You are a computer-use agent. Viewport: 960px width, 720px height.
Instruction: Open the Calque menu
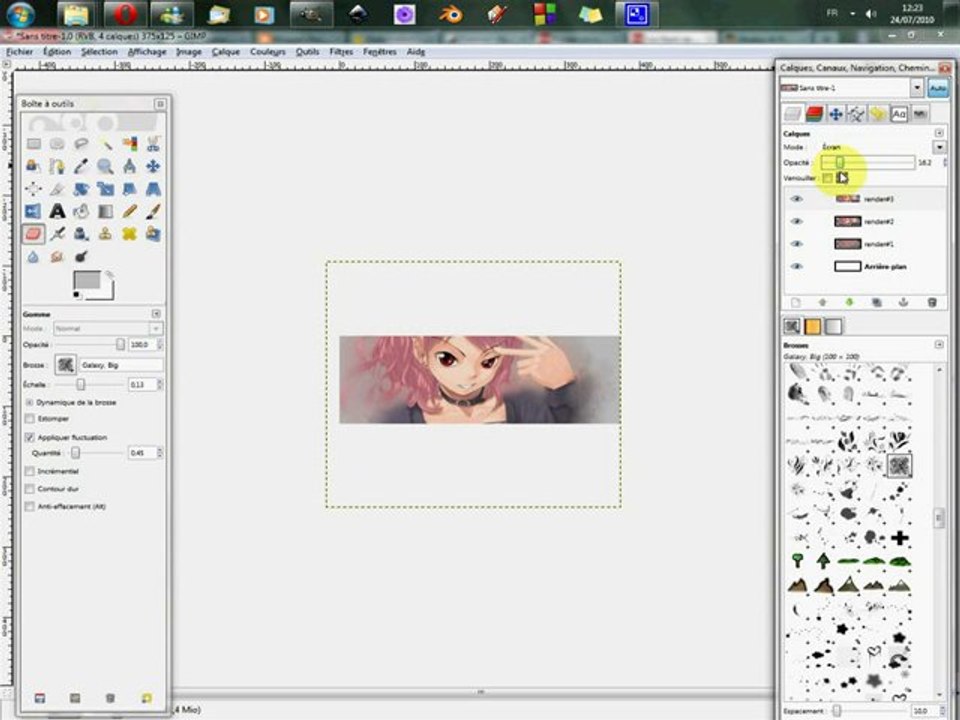pos(226,52)
